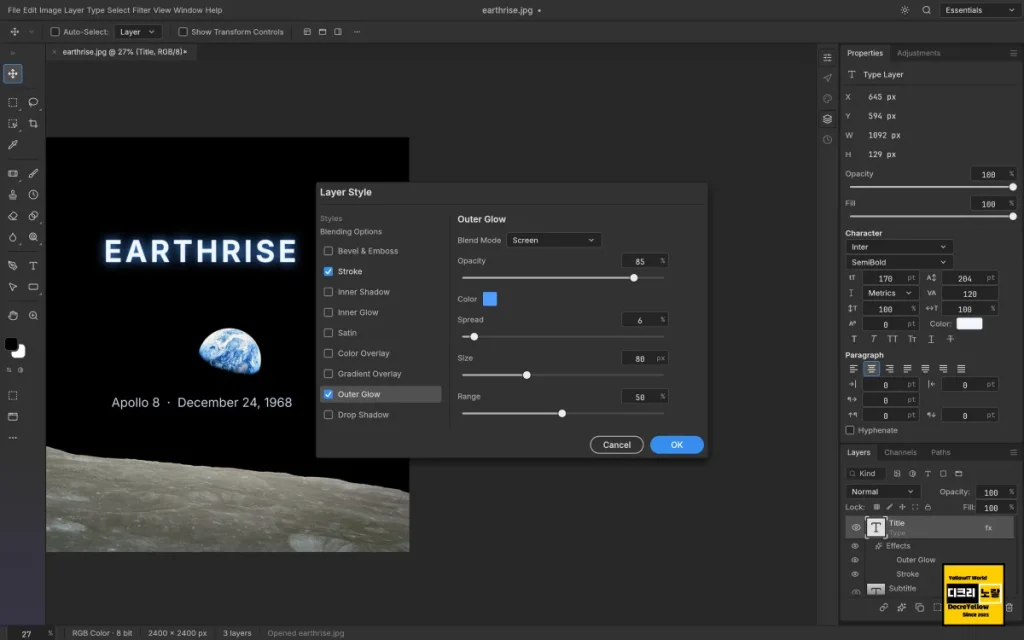The width and height of the screenshot is (1024, 640).
Task: Toggle the Hyphenate checkbox
Action: (850, 430)
